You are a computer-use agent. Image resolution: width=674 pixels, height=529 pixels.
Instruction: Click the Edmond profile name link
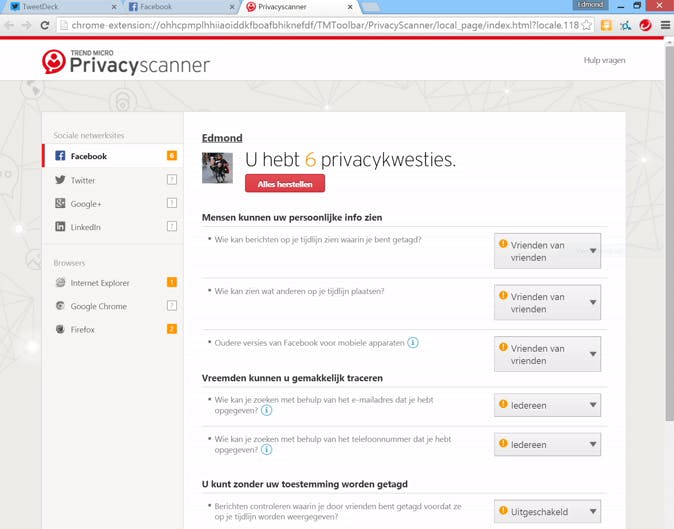(222, 138)
